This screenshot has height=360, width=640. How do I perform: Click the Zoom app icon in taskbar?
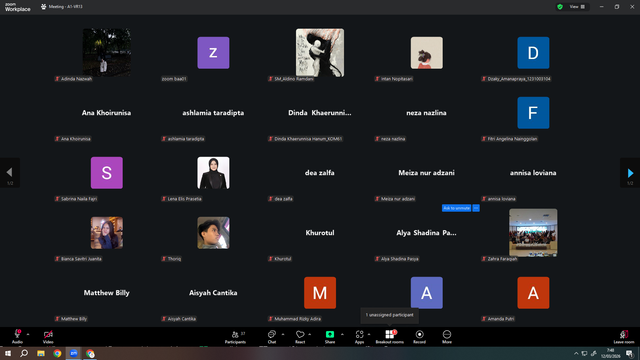(73, 353)
